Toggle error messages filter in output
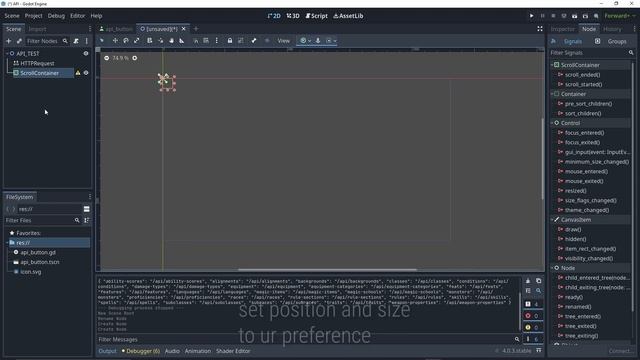640x360 pixels. (532, 316)
